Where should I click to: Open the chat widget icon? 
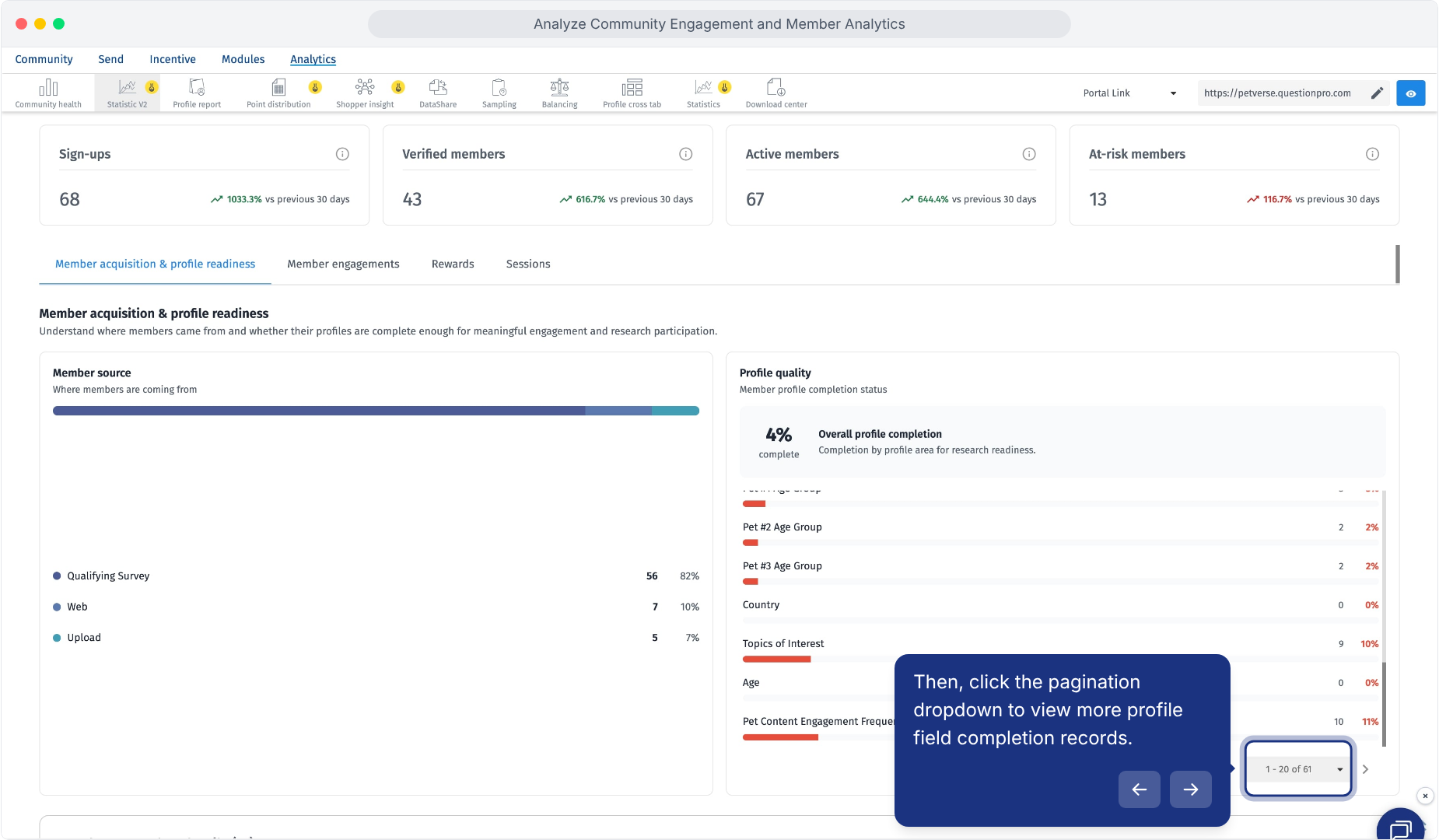[1401, 829]
